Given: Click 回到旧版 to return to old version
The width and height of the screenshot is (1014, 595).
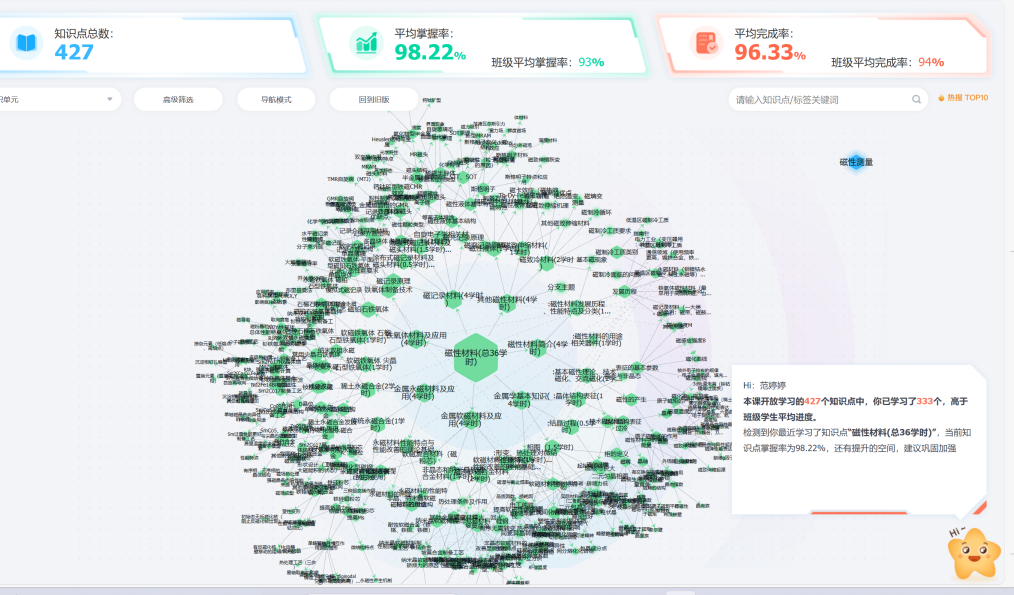Looking at the screenshot, I should (x=374, y=100).
